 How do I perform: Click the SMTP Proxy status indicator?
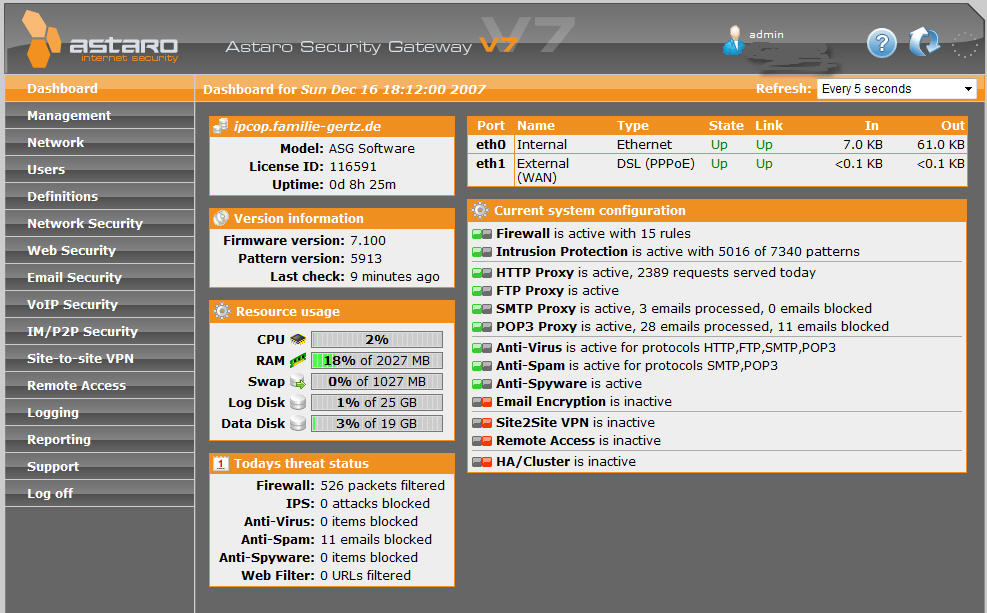482,309
